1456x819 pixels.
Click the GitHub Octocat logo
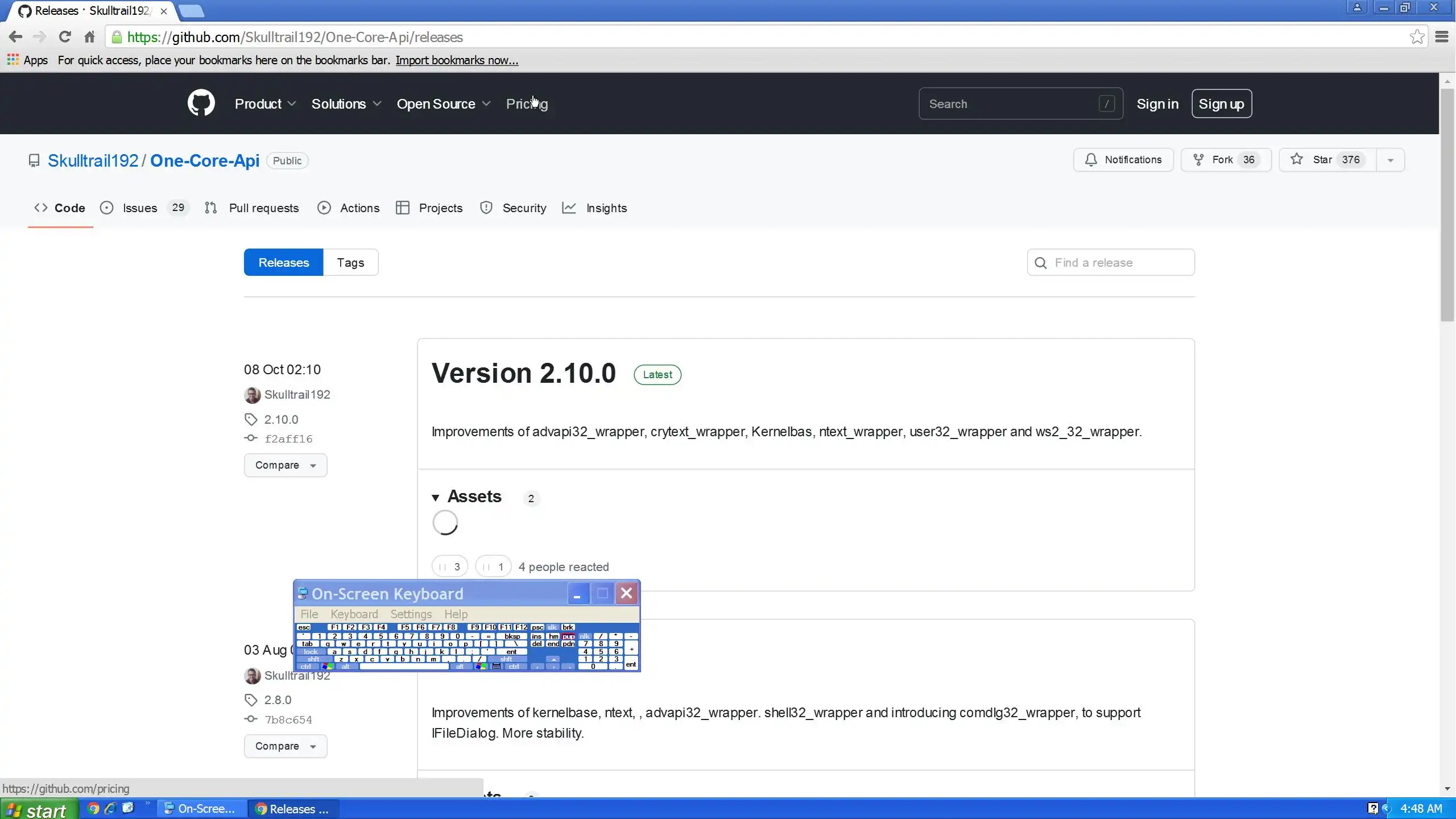click(201, 103)
